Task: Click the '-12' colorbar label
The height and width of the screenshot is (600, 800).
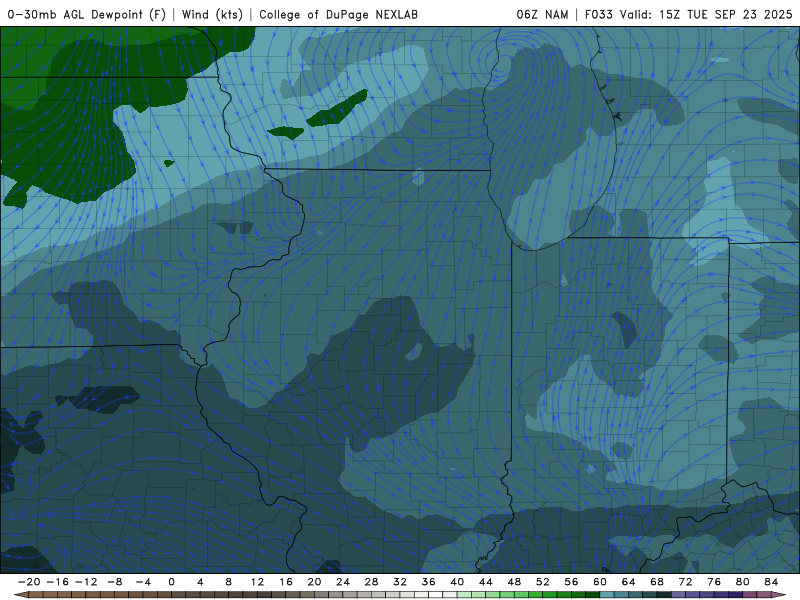Action: click(x=86, y=582)
